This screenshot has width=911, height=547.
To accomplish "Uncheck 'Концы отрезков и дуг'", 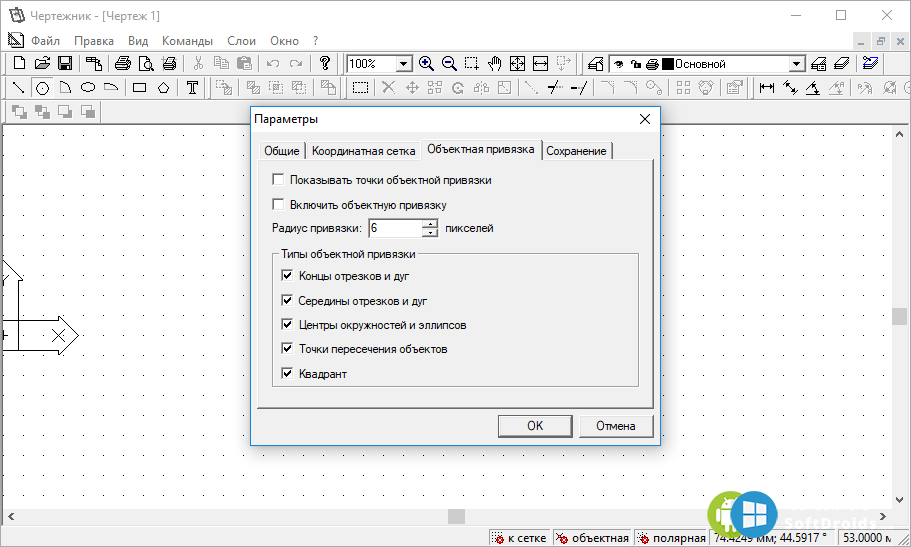I will click(x=287, y=275).
